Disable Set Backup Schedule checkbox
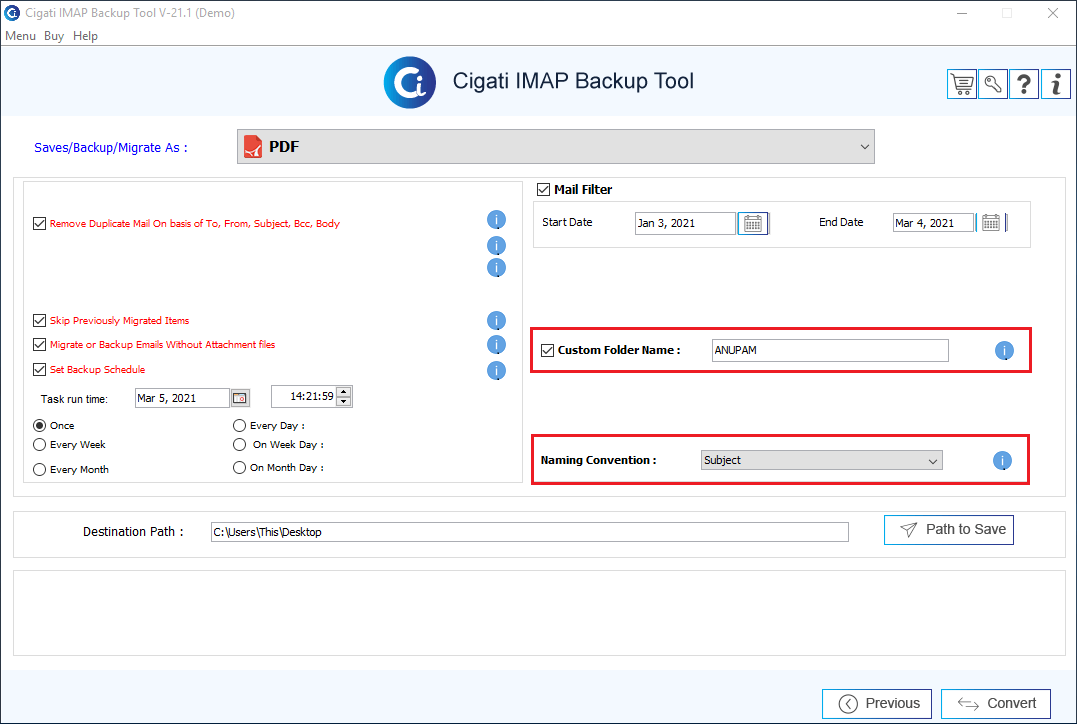 [40, 370]
